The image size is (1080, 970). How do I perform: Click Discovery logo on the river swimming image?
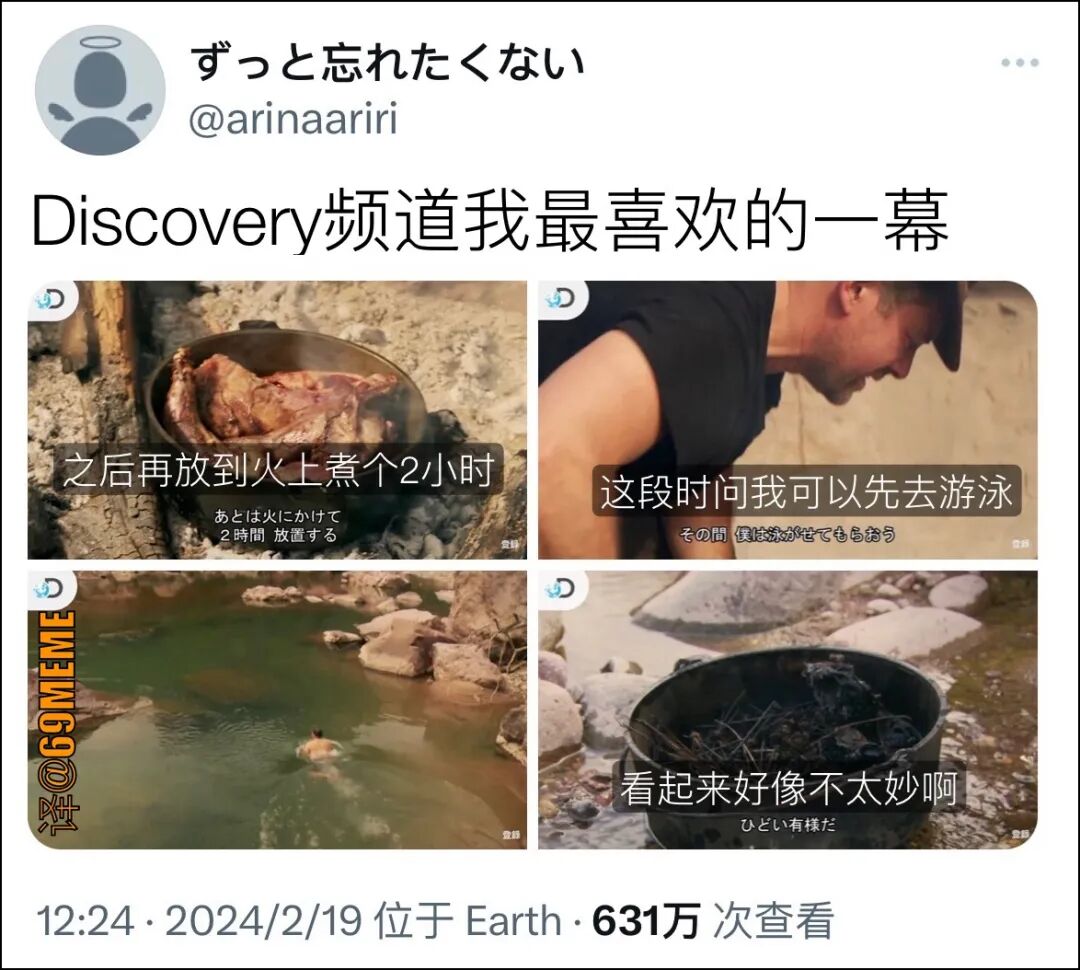tap(51, 589)
